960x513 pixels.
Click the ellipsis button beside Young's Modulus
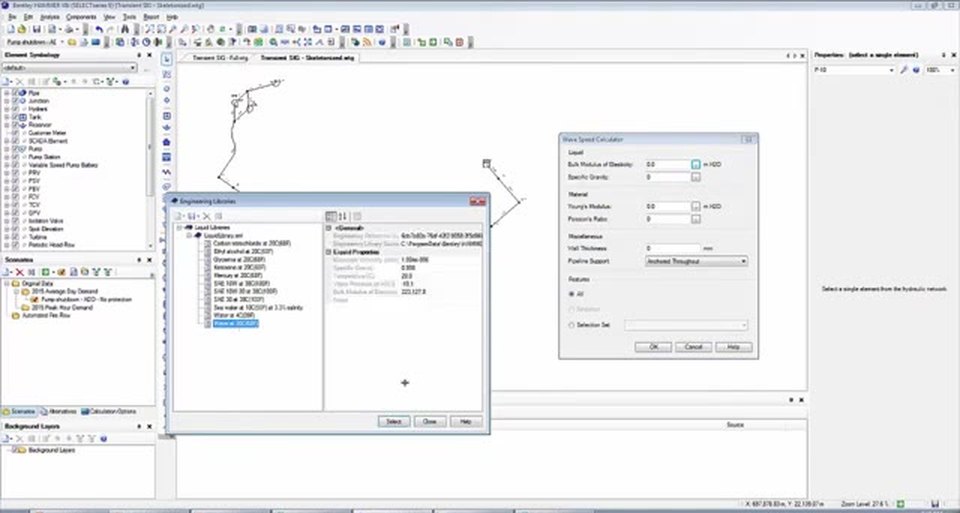coord(696,206)
